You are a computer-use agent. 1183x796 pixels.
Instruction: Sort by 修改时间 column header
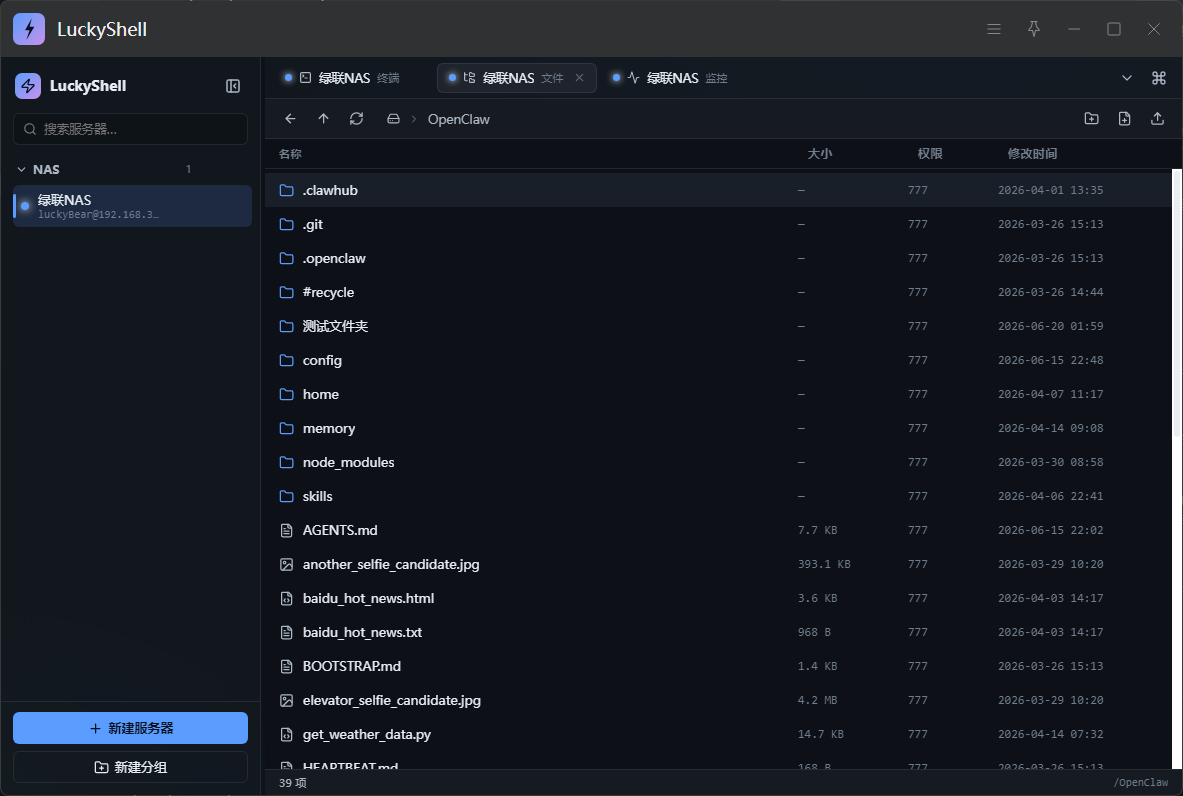(1033, 154)
